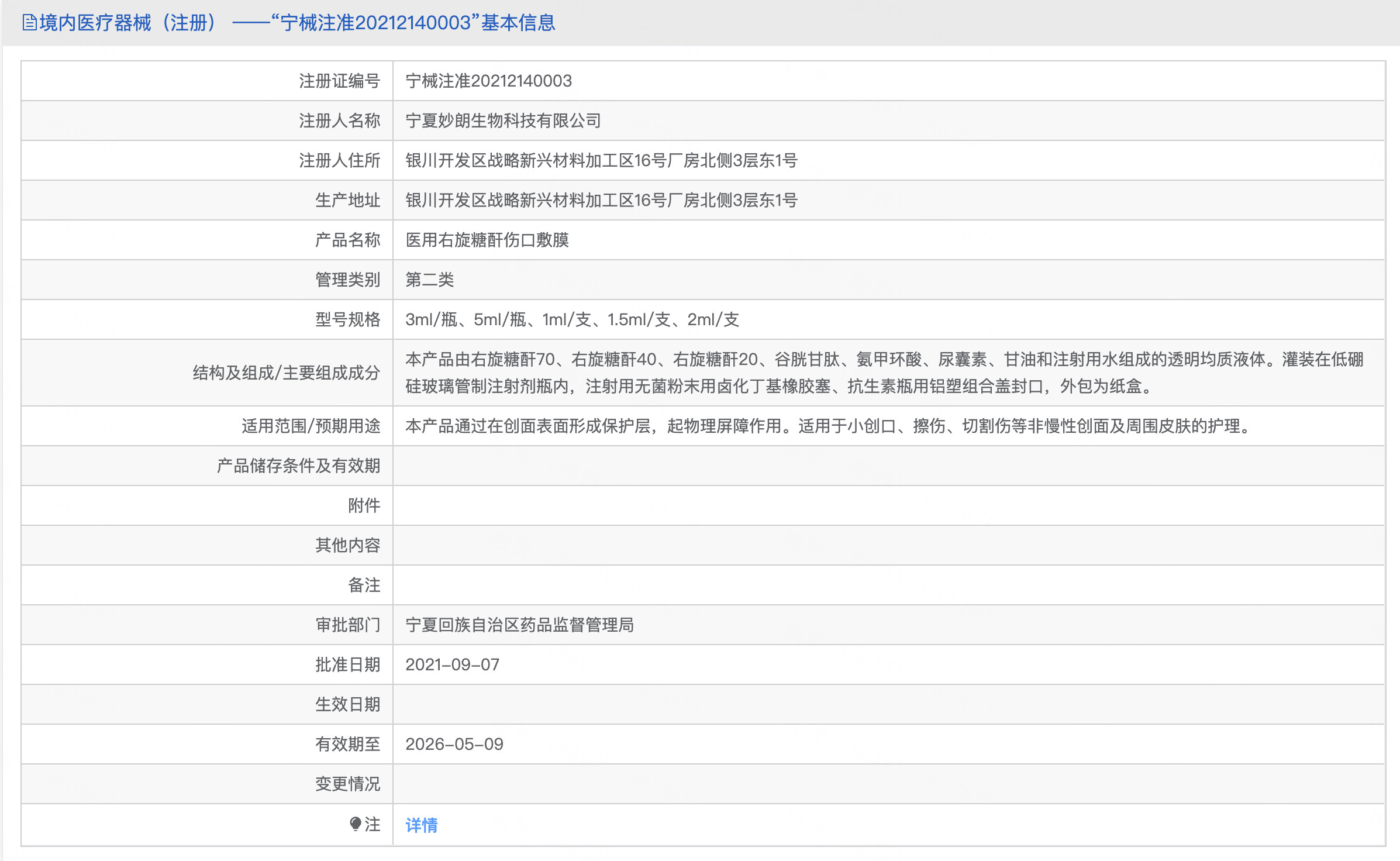Screen dimensions: 1400x861
Task: Click the 批准日期 label
Action: click(348, 664)
